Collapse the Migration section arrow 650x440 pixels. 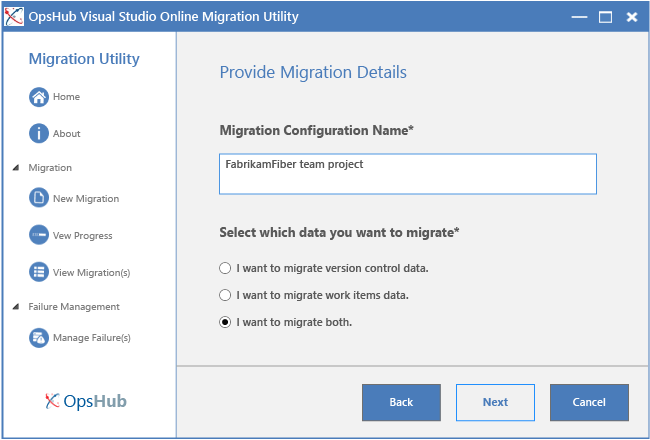[x=16, y=168]
